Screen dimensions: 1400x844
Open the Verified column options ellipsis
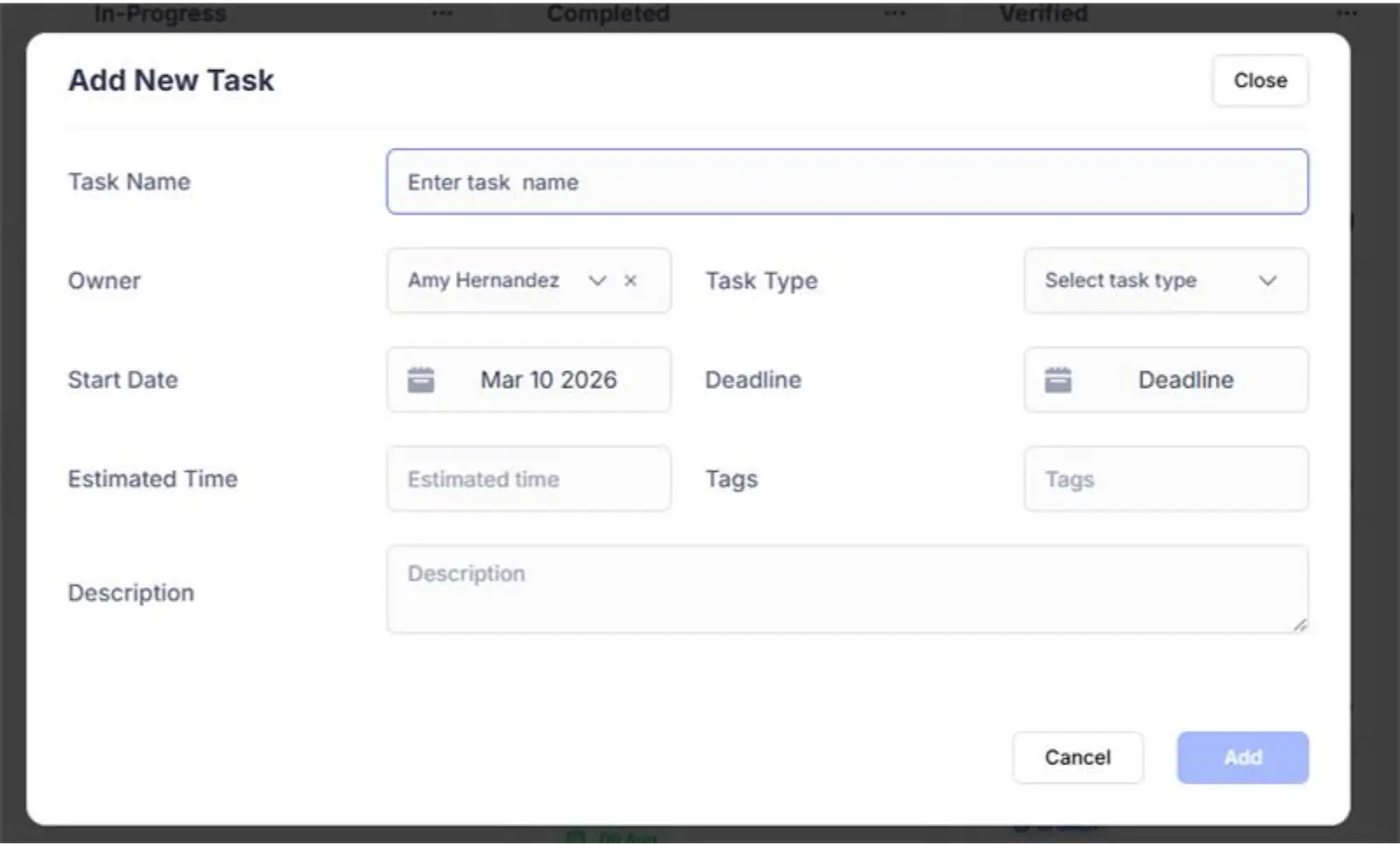[1347, 13]
